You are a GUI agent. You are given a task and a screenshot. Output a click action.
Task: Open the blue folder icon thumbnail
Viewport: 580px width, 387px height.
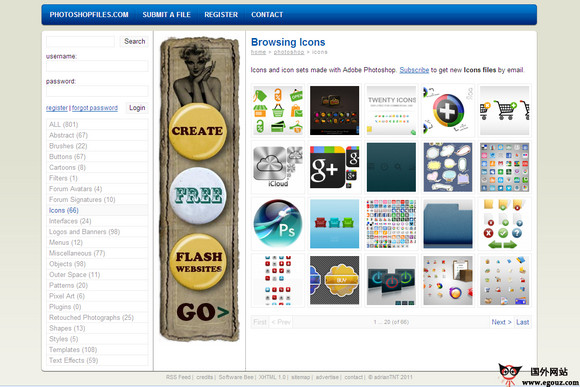(x=448, y=224)
